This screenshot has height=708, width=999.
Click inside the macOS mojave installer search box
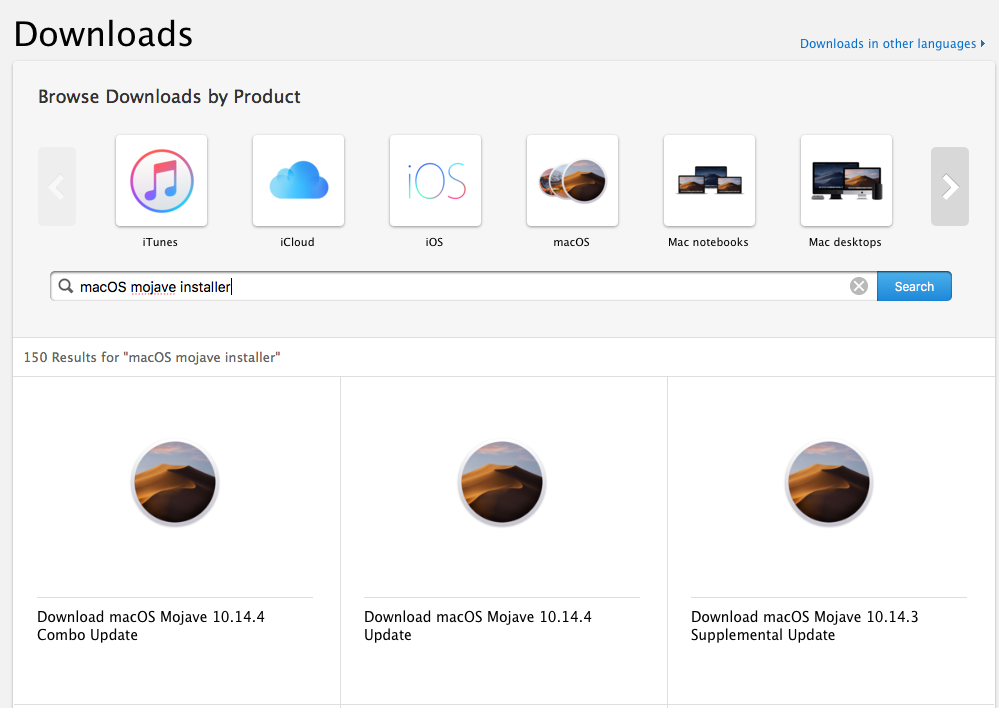(500, 287)
